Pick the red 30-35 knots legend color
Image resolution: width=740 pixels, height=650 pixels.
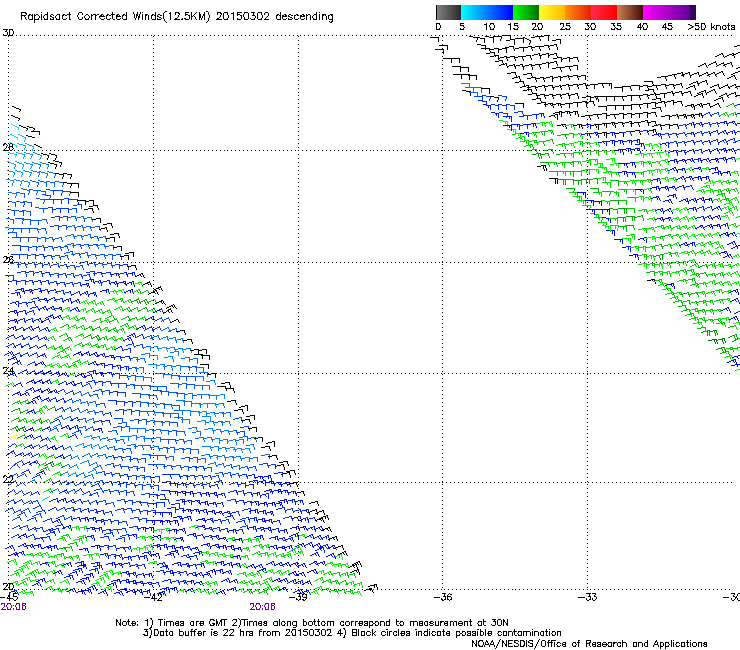coord(604,12)
